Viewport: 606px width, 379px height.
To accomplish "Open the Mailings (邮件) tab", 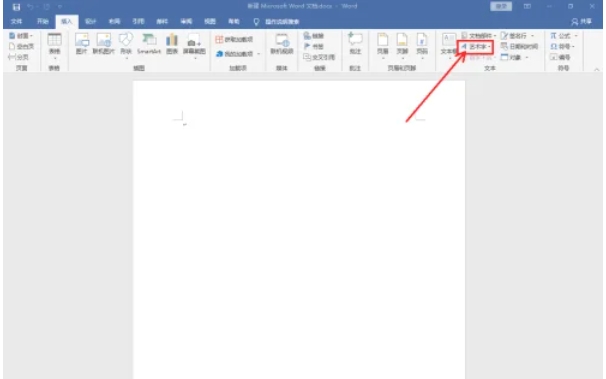I will pos(162,22).
